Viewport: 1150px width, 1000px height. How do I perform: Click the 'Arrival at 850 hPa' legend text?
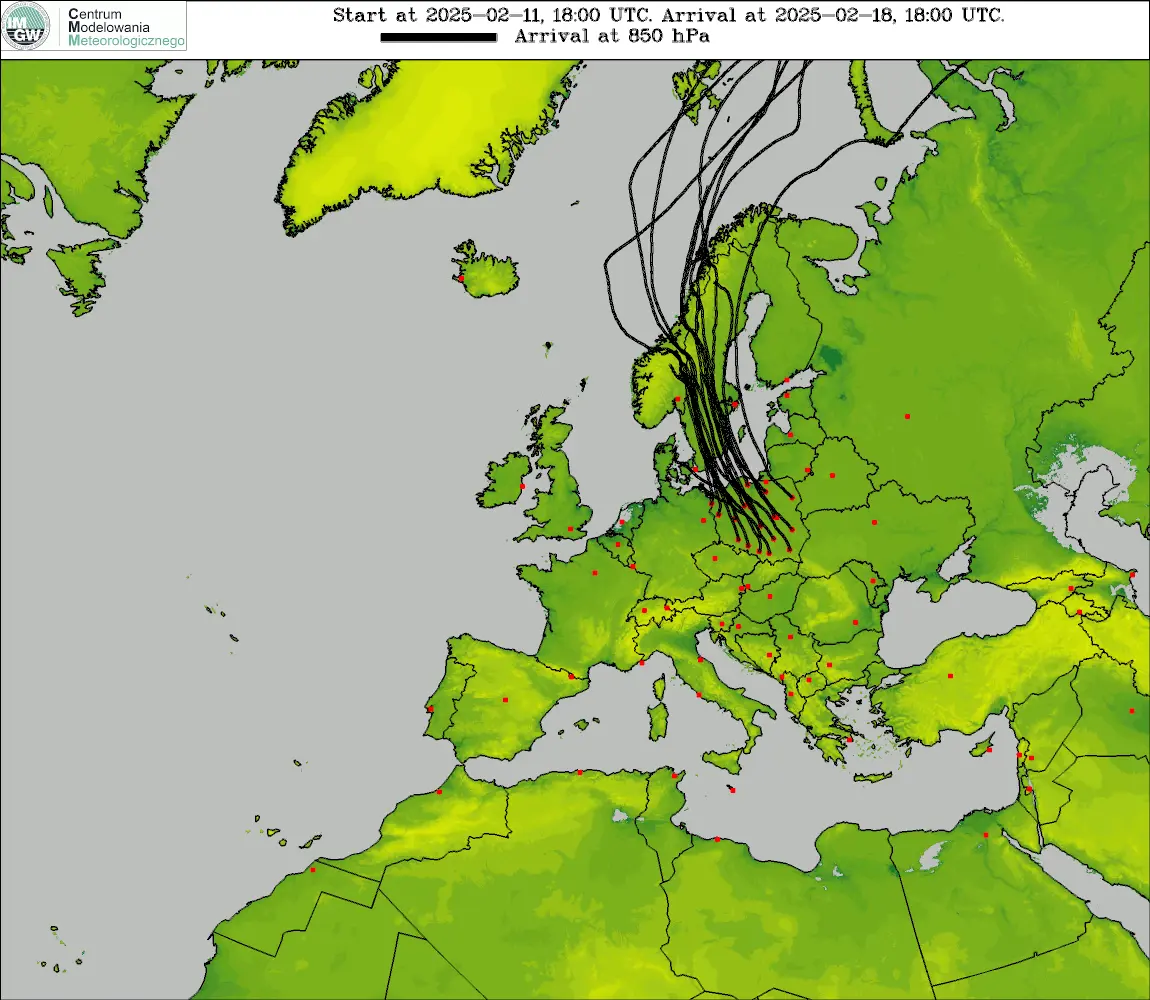[612, 36]
